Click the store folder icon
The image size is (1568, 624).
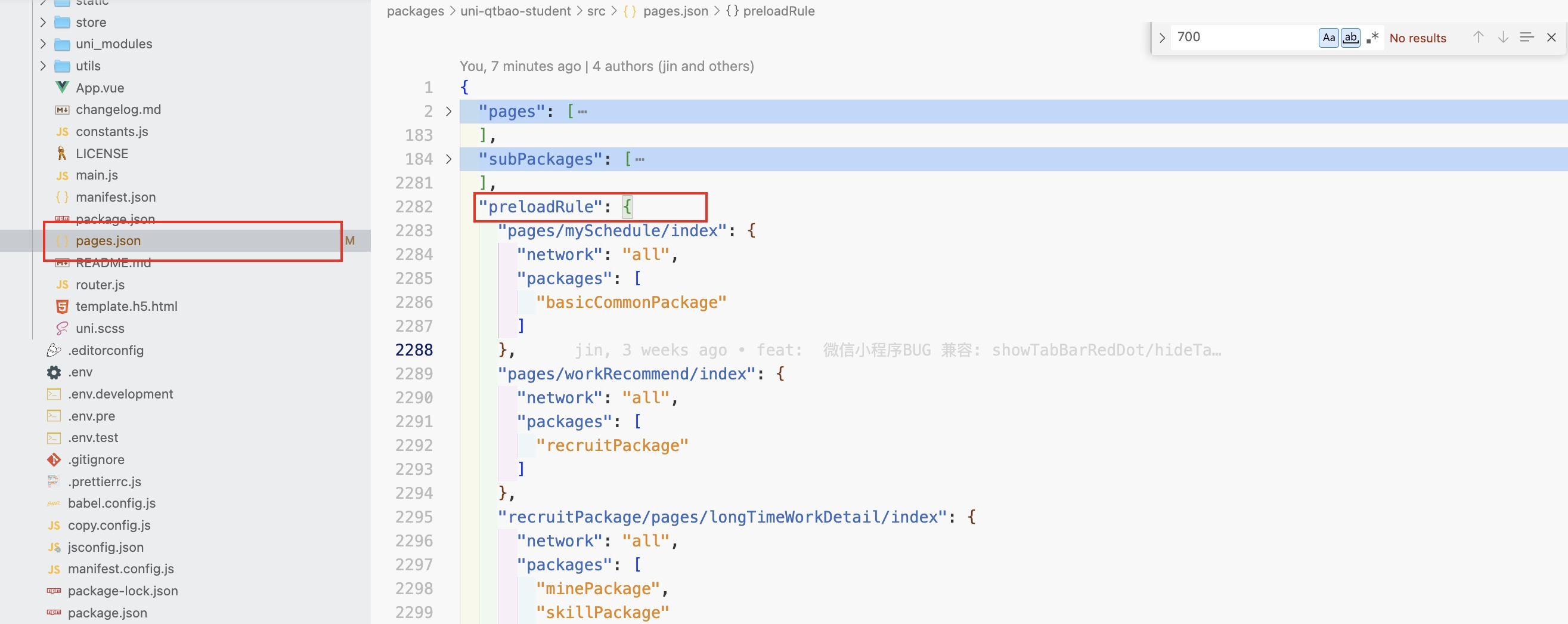[62, 23]
